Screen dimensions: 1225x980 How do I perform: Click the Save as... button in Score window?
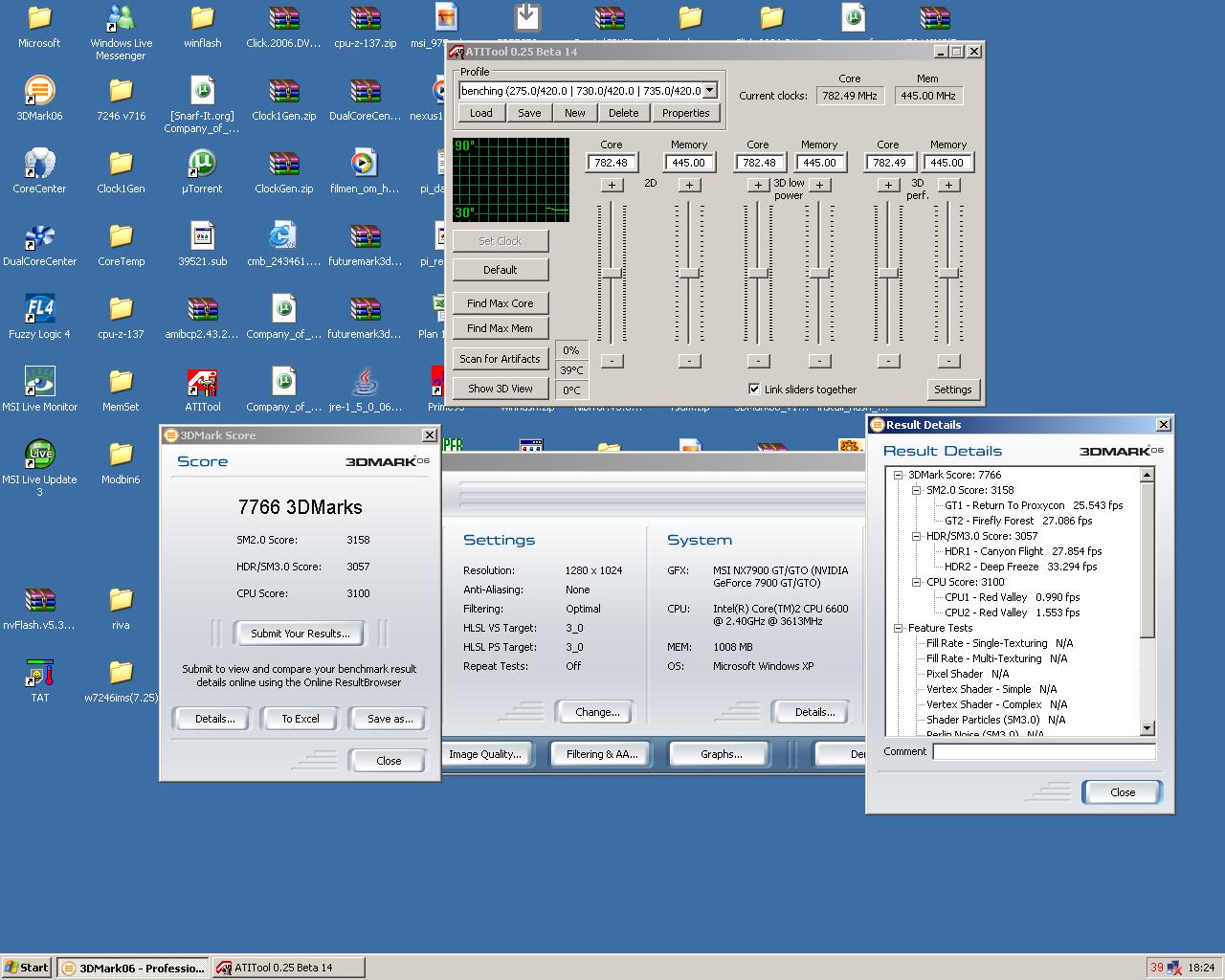pos(390,719)
